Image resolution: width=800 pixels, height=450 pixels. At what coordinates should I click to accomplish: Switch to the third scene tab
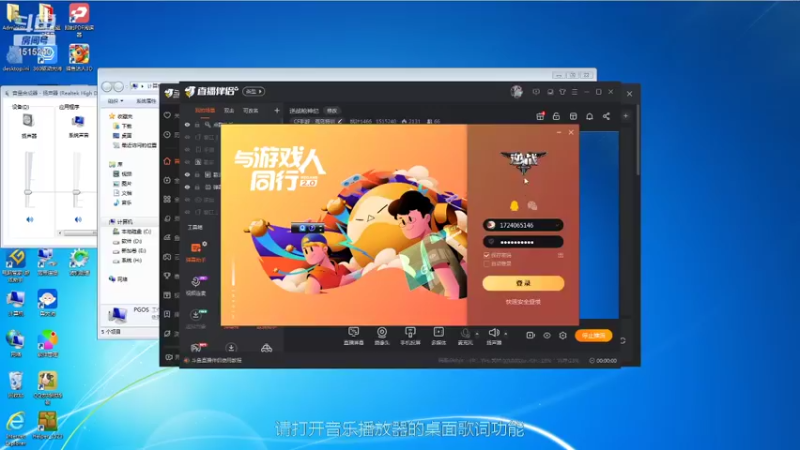point(251,110)
